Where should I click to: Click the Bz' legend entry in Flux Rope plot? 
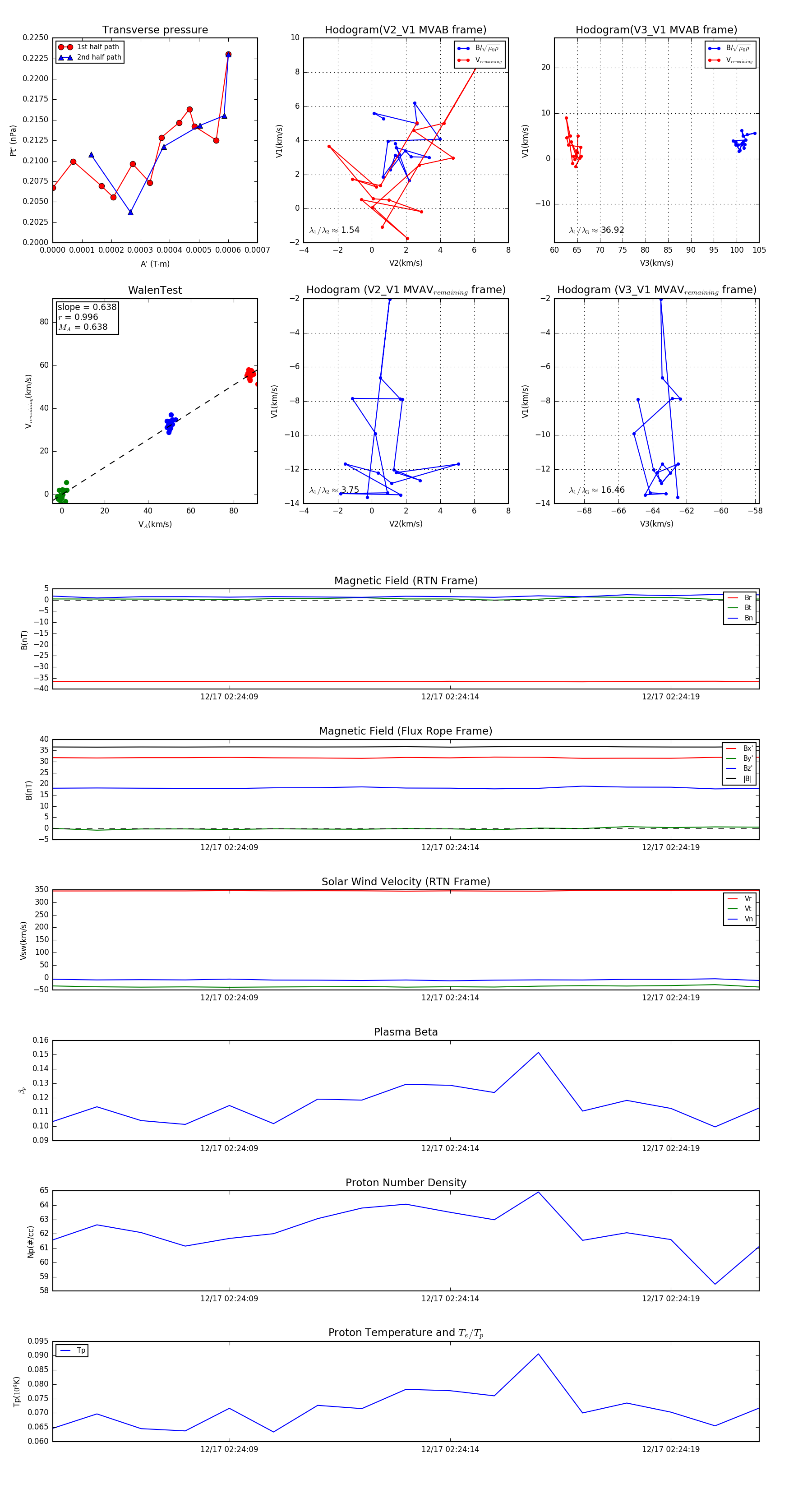(740, 768)
